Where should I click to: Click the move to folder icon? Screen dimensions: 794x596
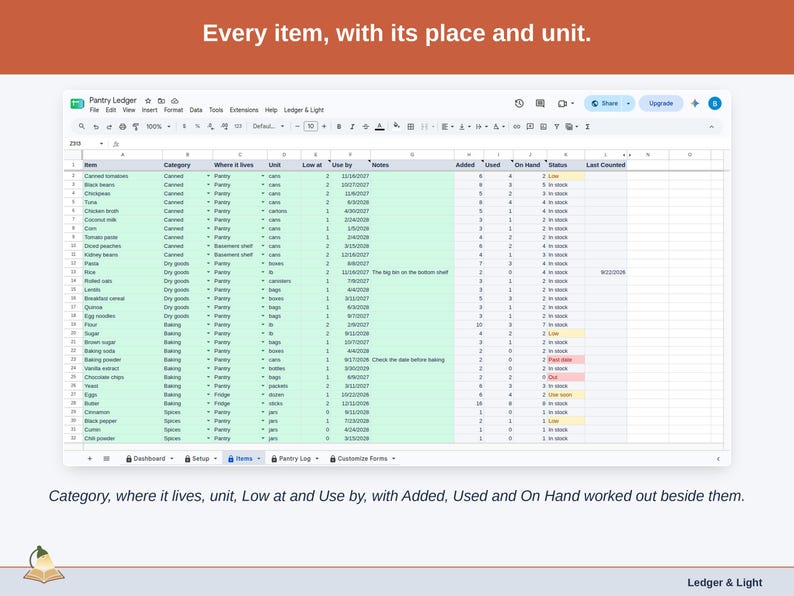click(161, 101)
